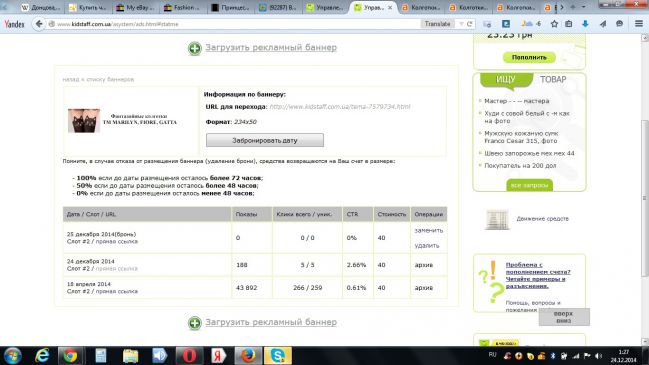Image resolution: width=649 pixels, height=365 pixels.
Task: Switch to the ТОВАР tab
Action: pyautogui.click(x=553, y=79)
